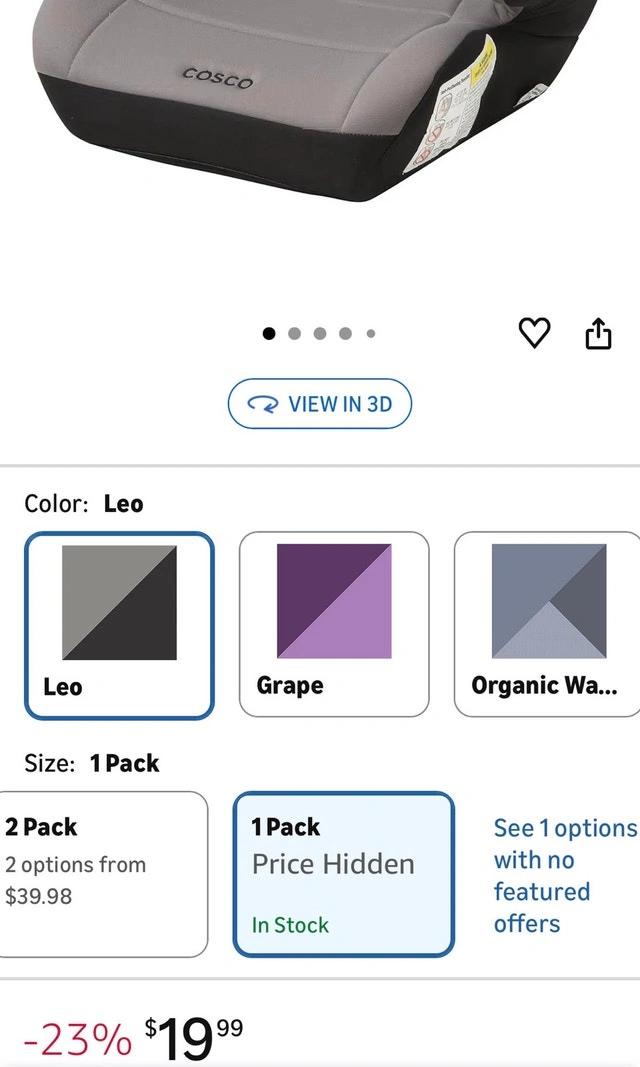640x1067 pixels.
Task: Tap the $19.99 price text
Action: (193, 1038)
